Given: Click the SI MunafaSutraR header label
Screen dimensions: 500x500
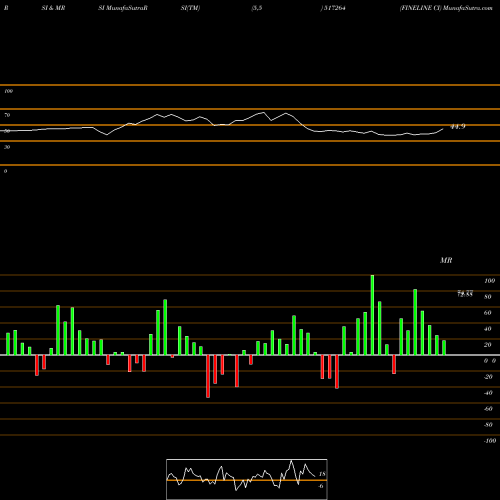Looking at the screenshot, I should point(123,8).
